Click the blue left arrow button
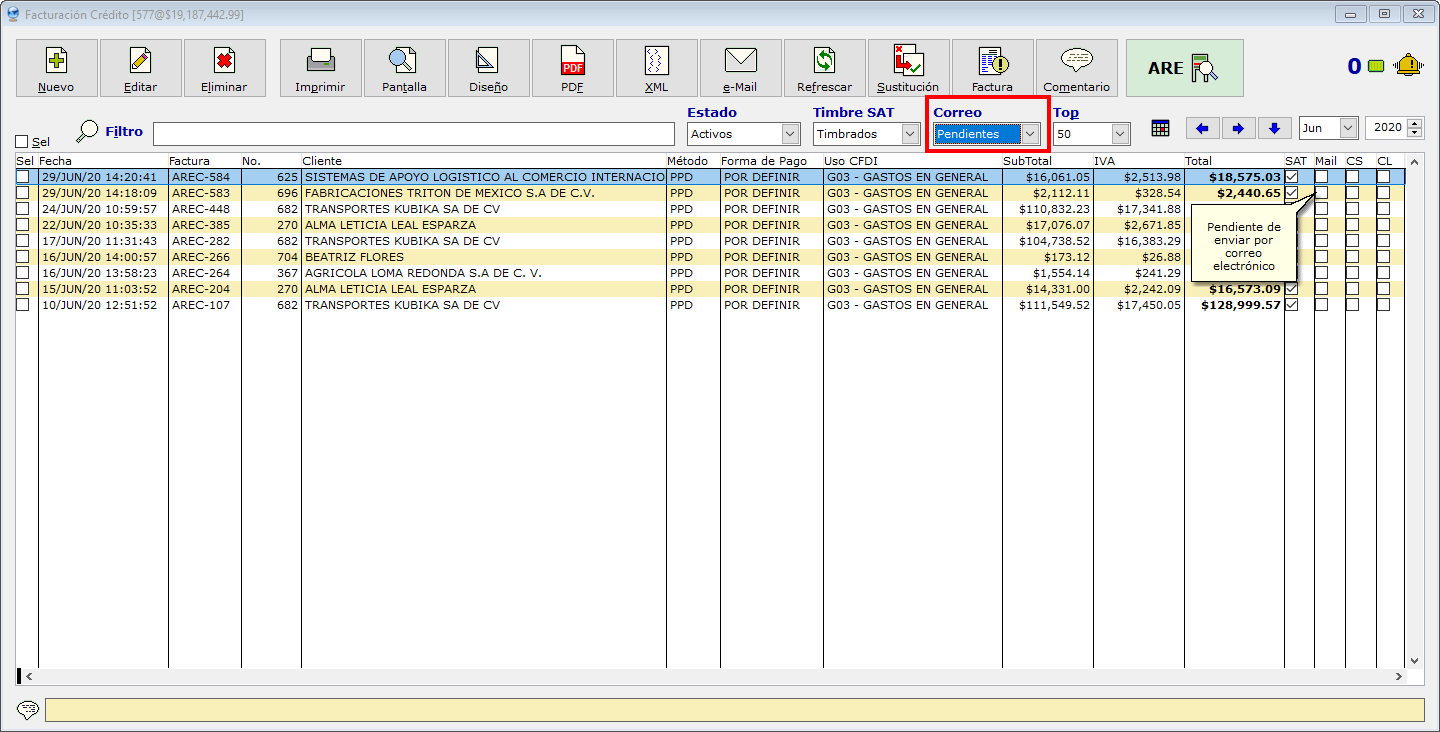1440x732 pixels. 1201,128
